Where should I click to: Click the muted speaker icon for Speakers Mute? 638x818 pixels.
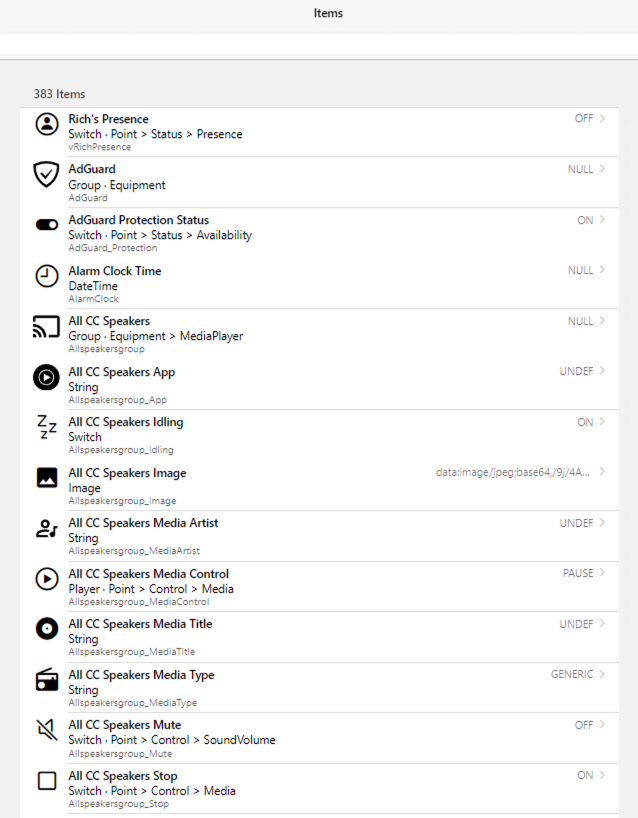[x=47, y=731]
